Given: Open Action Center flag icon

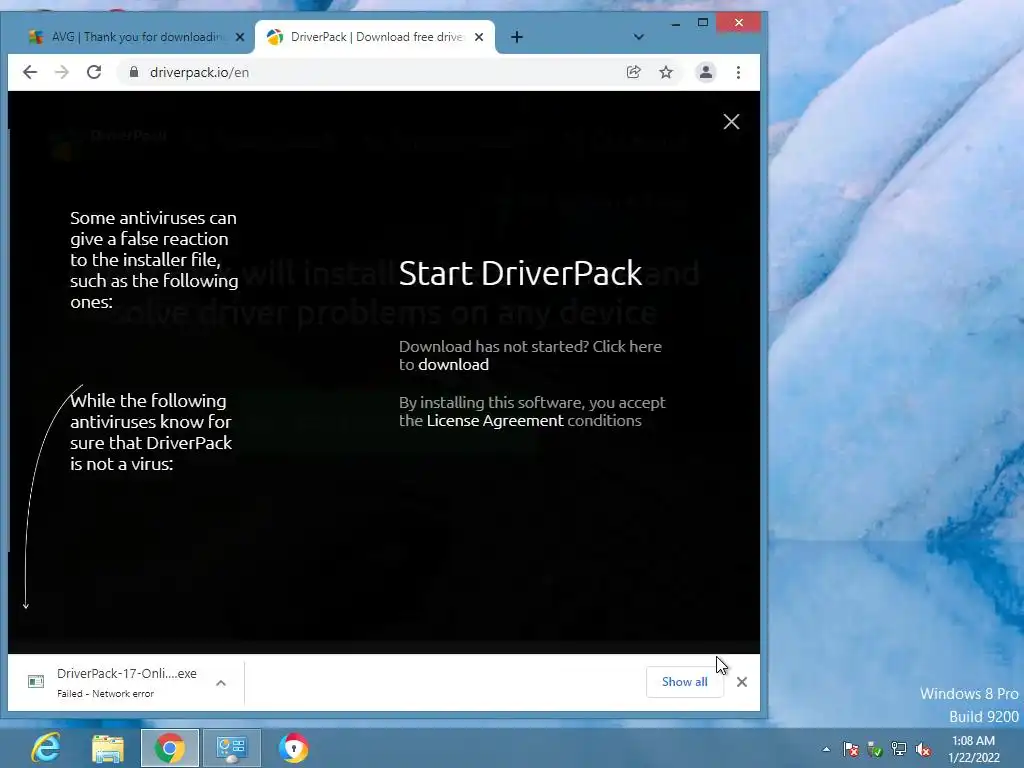Looking at the screenshot, I should click(850, 749).
